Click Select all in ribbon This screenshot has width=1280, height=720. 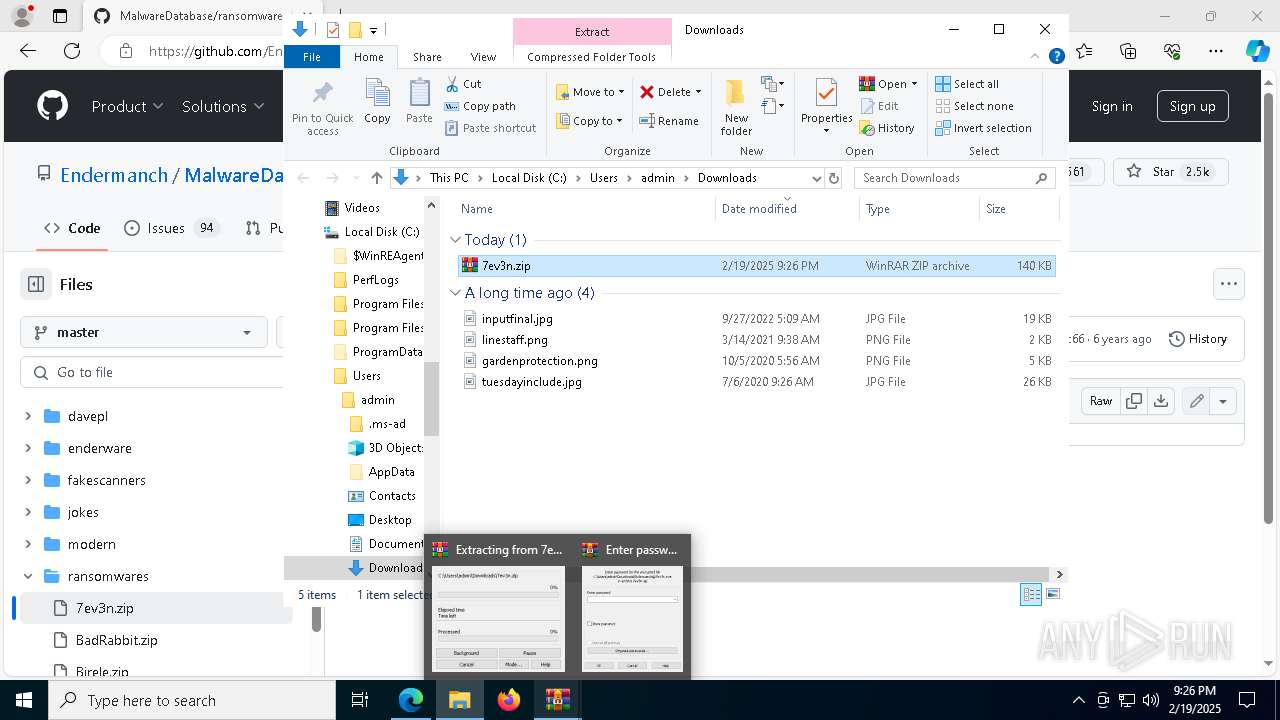tap(967, 84)
